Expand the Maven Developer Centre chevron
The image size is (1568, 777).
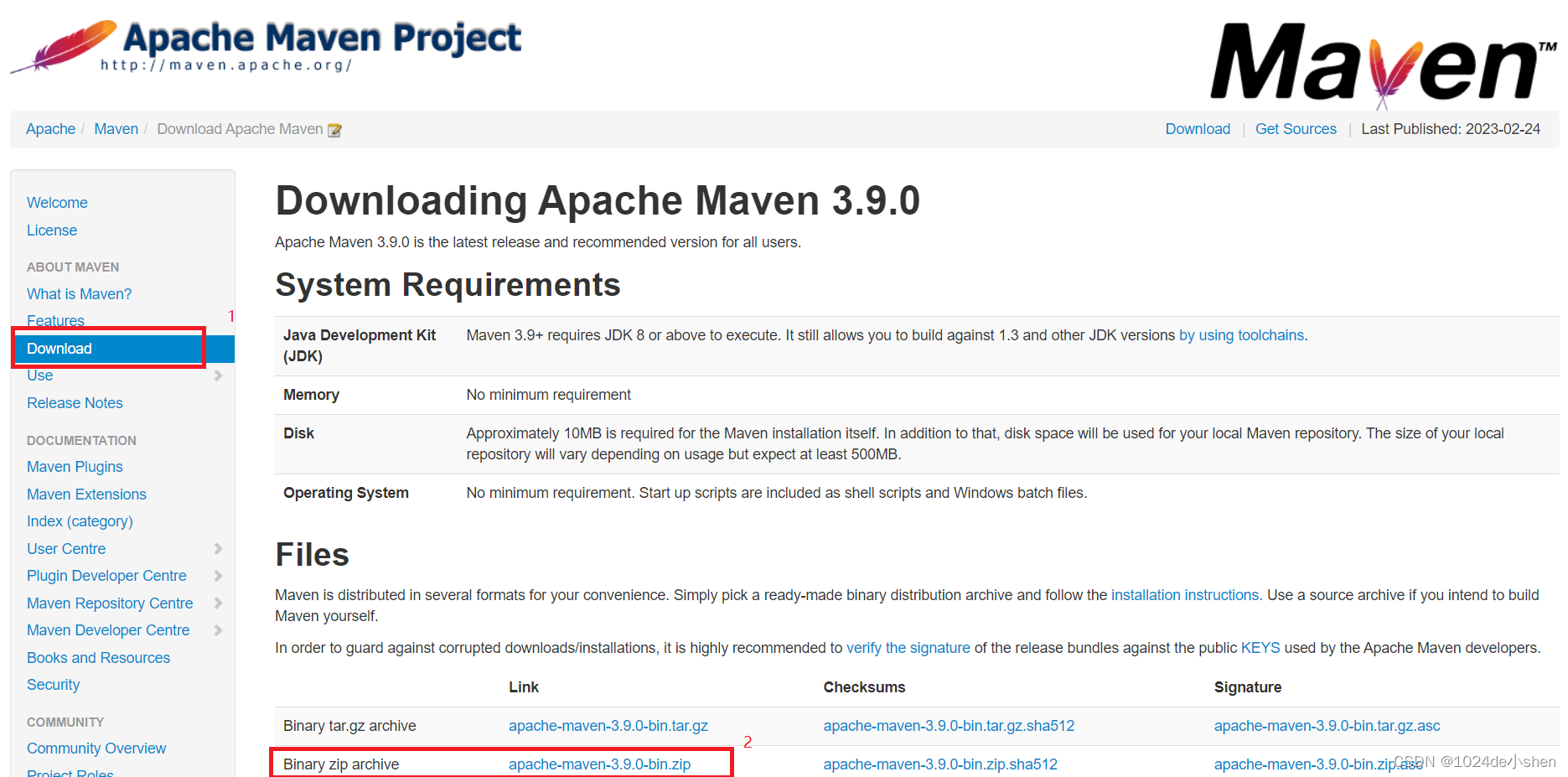click(219, 630)
